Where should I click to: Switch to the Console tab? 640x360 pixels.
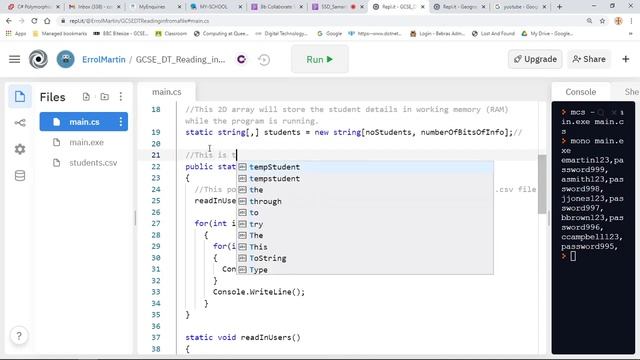pos(580,92)
